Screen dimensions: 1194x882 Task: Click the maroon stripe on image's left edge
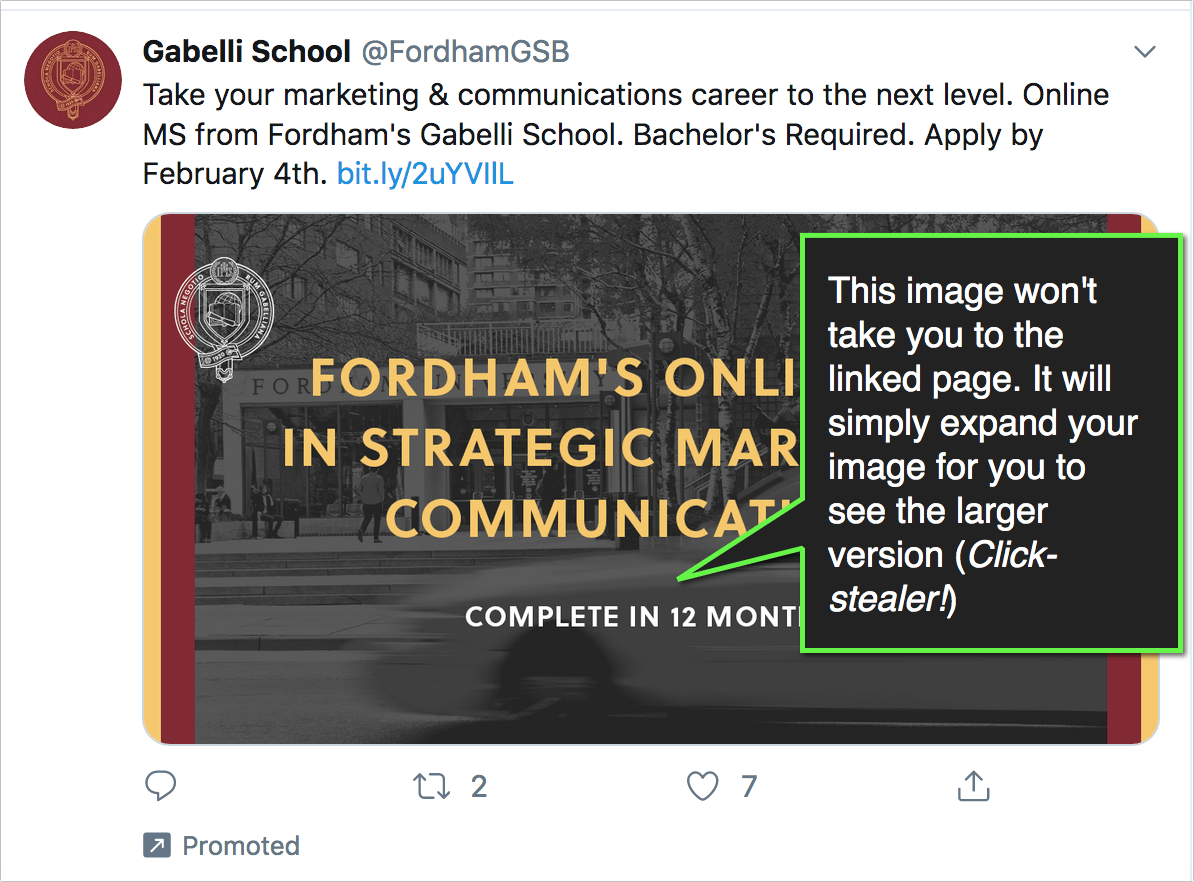(178, 480)
